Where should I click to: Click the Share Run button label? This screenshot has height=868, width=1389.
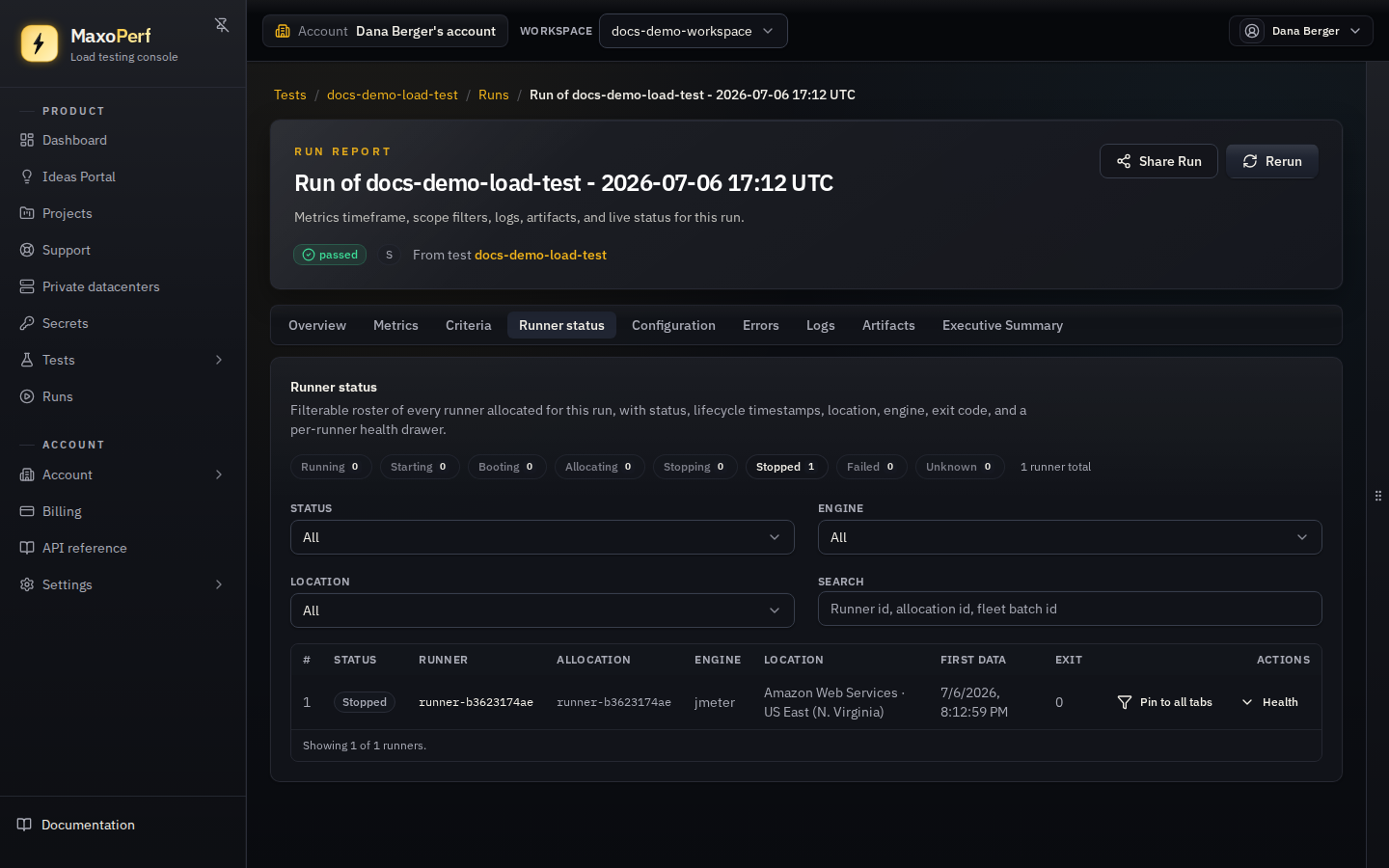coord(1170,161)
